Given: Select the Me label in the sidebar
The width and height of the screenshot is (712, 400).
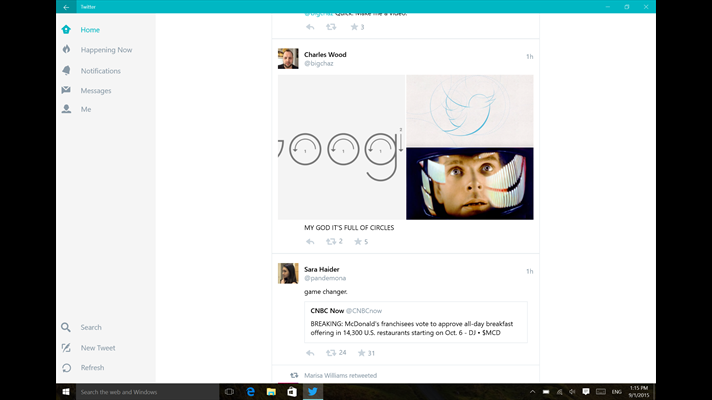Looking at the screenshot, I should pos(86,109).
